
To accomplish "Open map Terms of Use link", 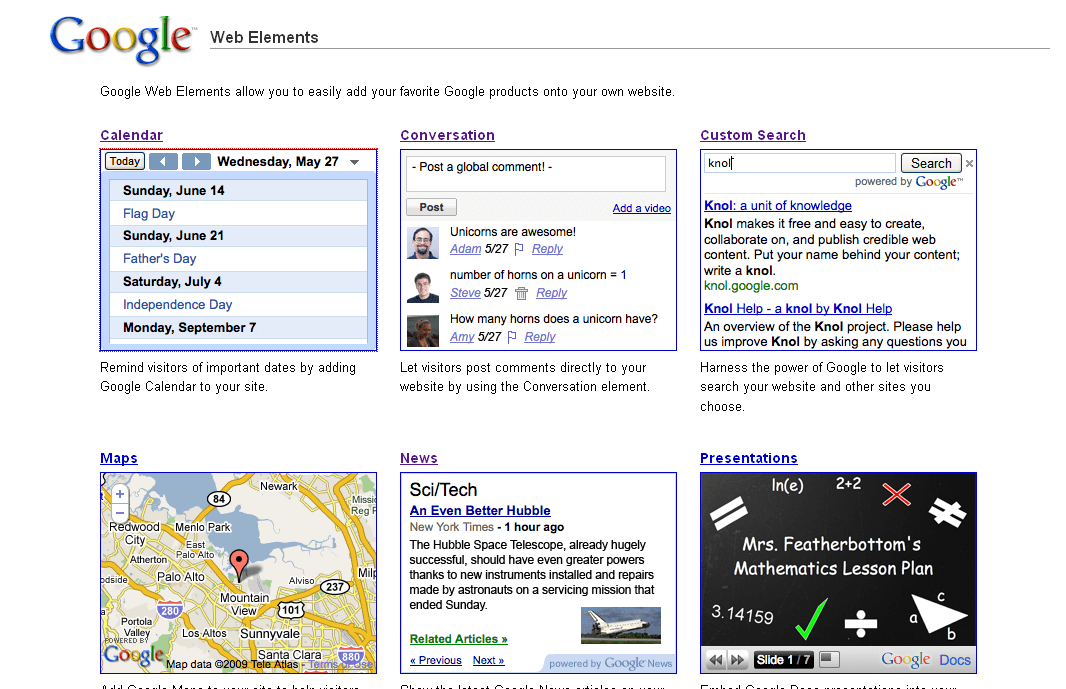I will (x=340, y=664).
